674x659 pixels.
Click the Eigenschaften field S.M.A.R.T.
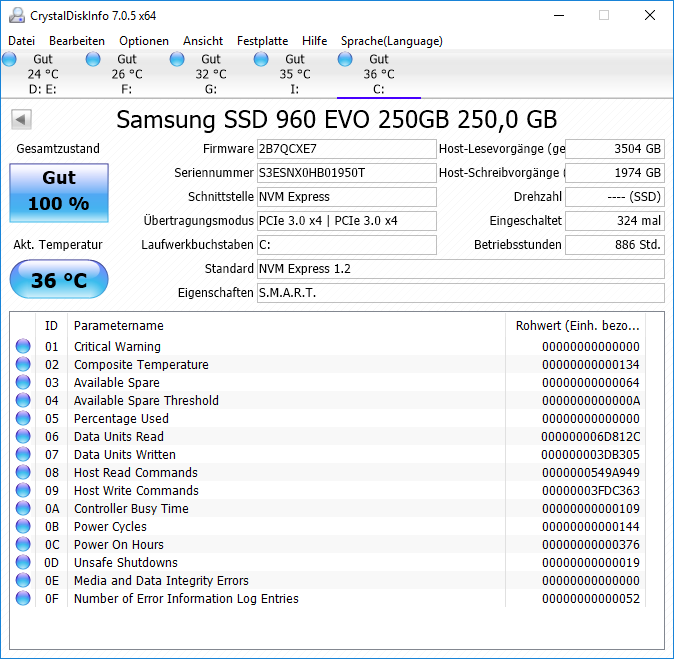461,293
